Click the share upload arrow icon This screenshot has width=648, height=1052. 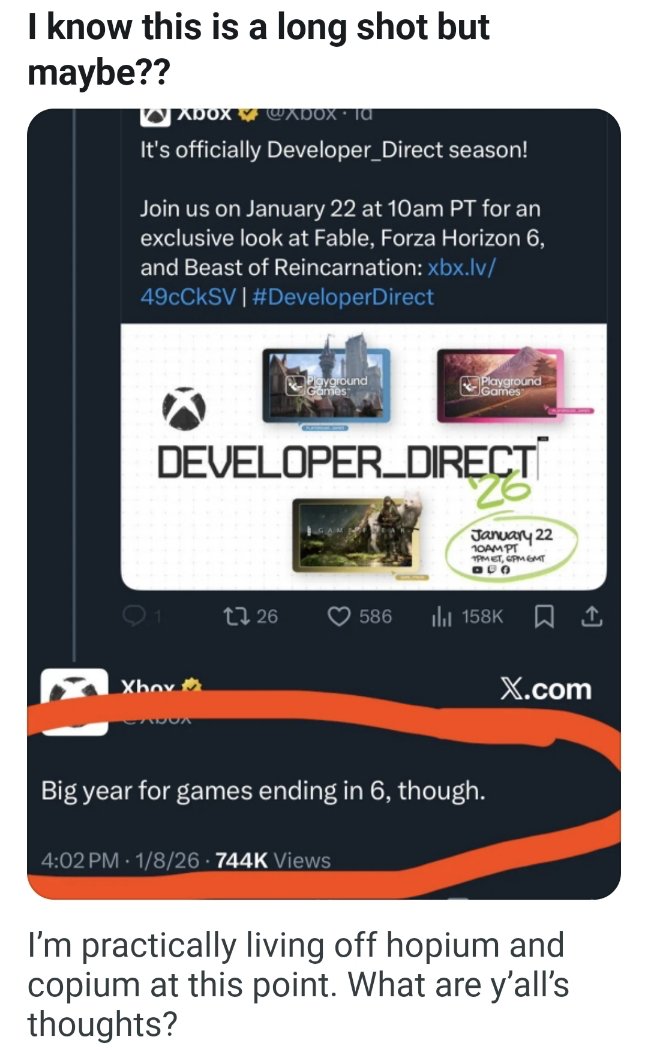[592, 616]
